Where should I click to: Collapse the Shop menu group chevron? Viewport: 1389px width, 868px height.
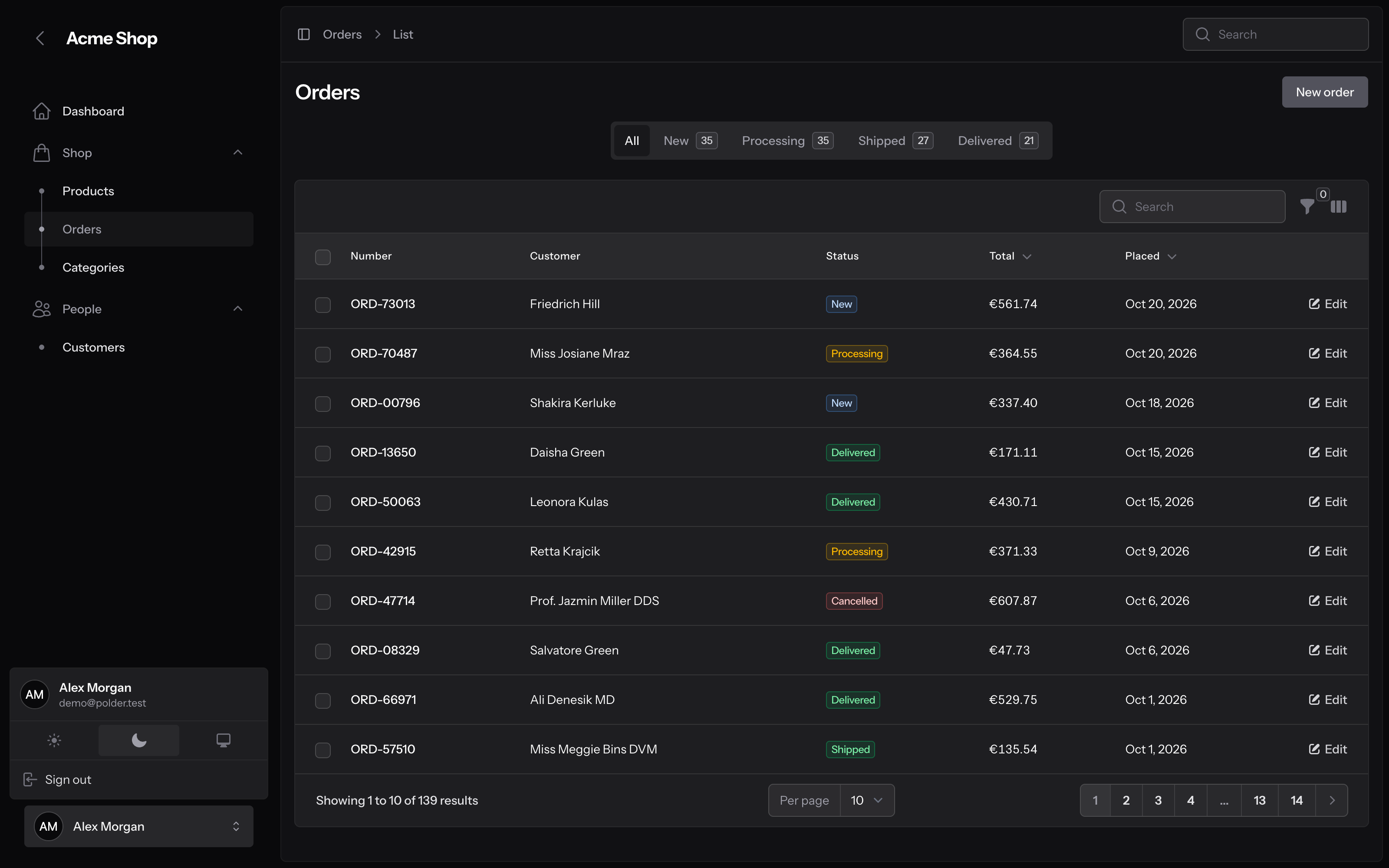click(x=237, y=153)
